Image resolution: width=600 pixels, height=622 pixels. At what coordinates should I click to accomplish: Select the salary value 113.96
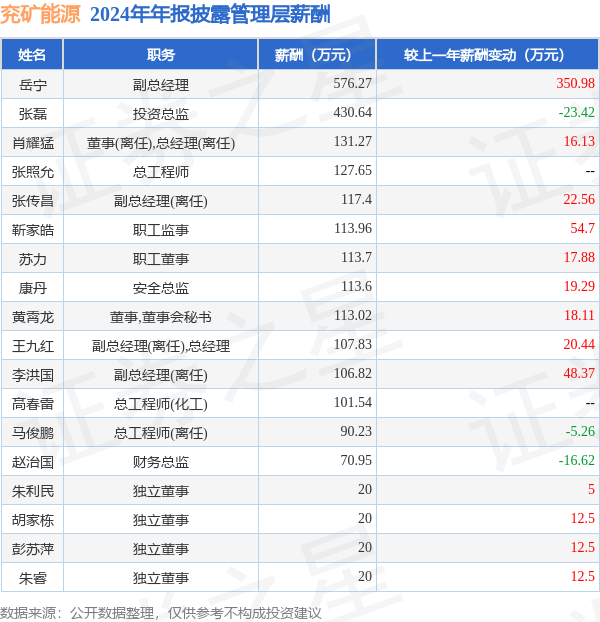[x=353, y=228]
